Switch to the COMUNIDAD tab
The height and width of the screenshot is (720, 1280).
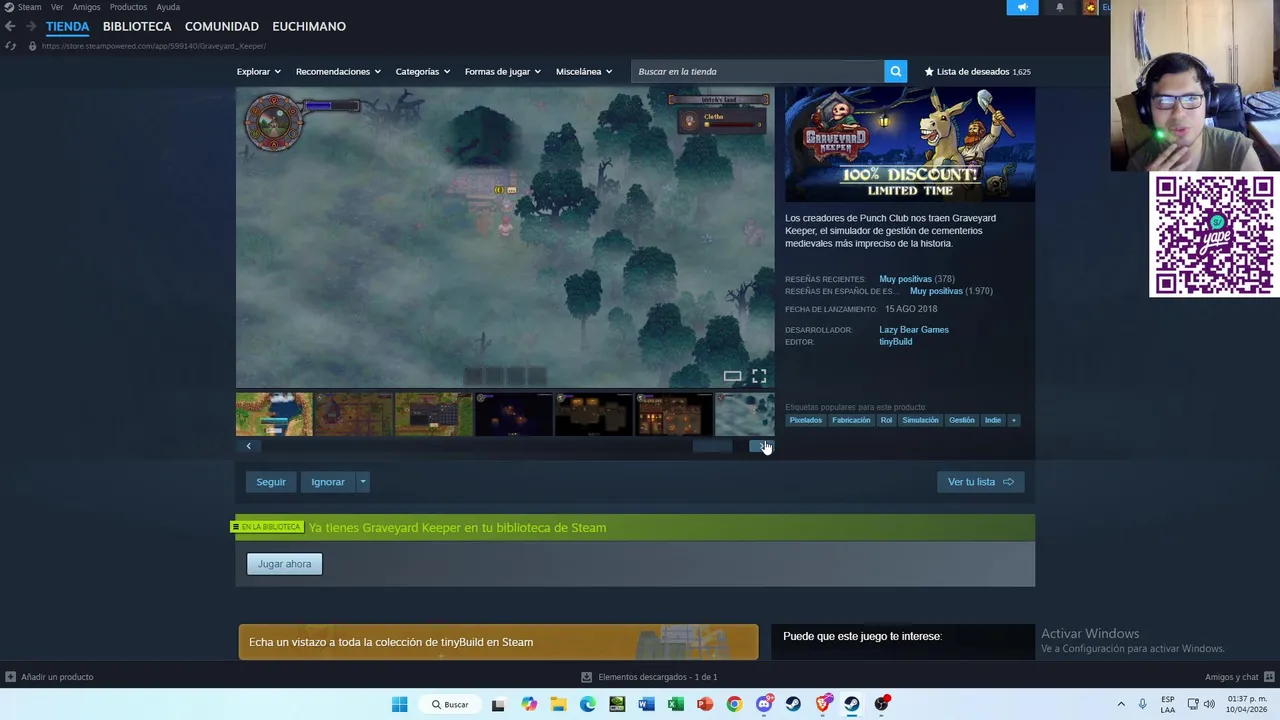pos(222,26)
